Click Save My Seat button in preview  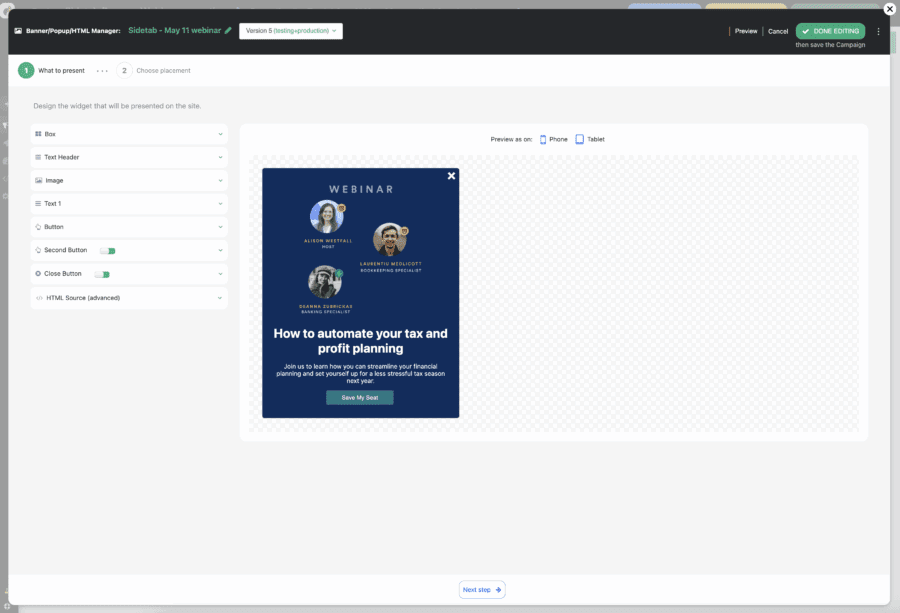click(359, 398)
